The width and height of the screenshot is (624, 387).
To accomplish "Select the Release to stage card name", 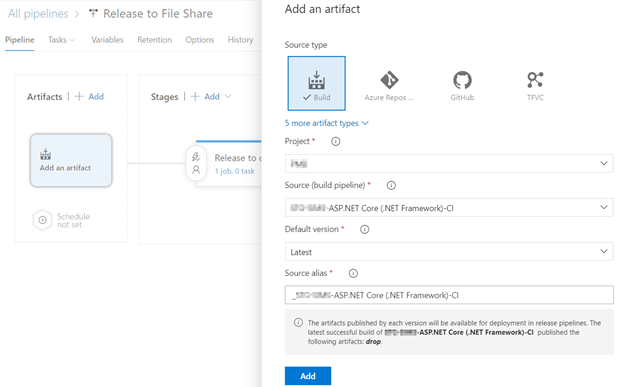I will [238, 158].
